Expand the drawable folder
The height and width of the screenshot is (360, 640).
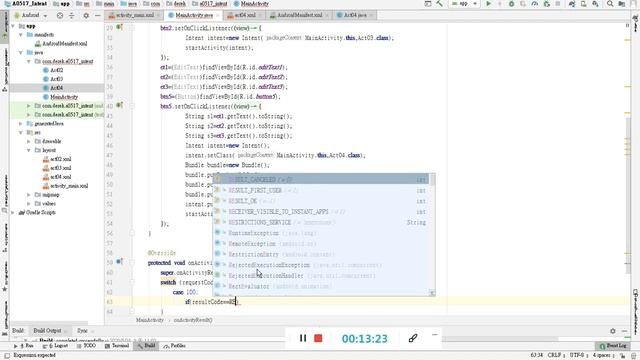click(x=29, y=141)
